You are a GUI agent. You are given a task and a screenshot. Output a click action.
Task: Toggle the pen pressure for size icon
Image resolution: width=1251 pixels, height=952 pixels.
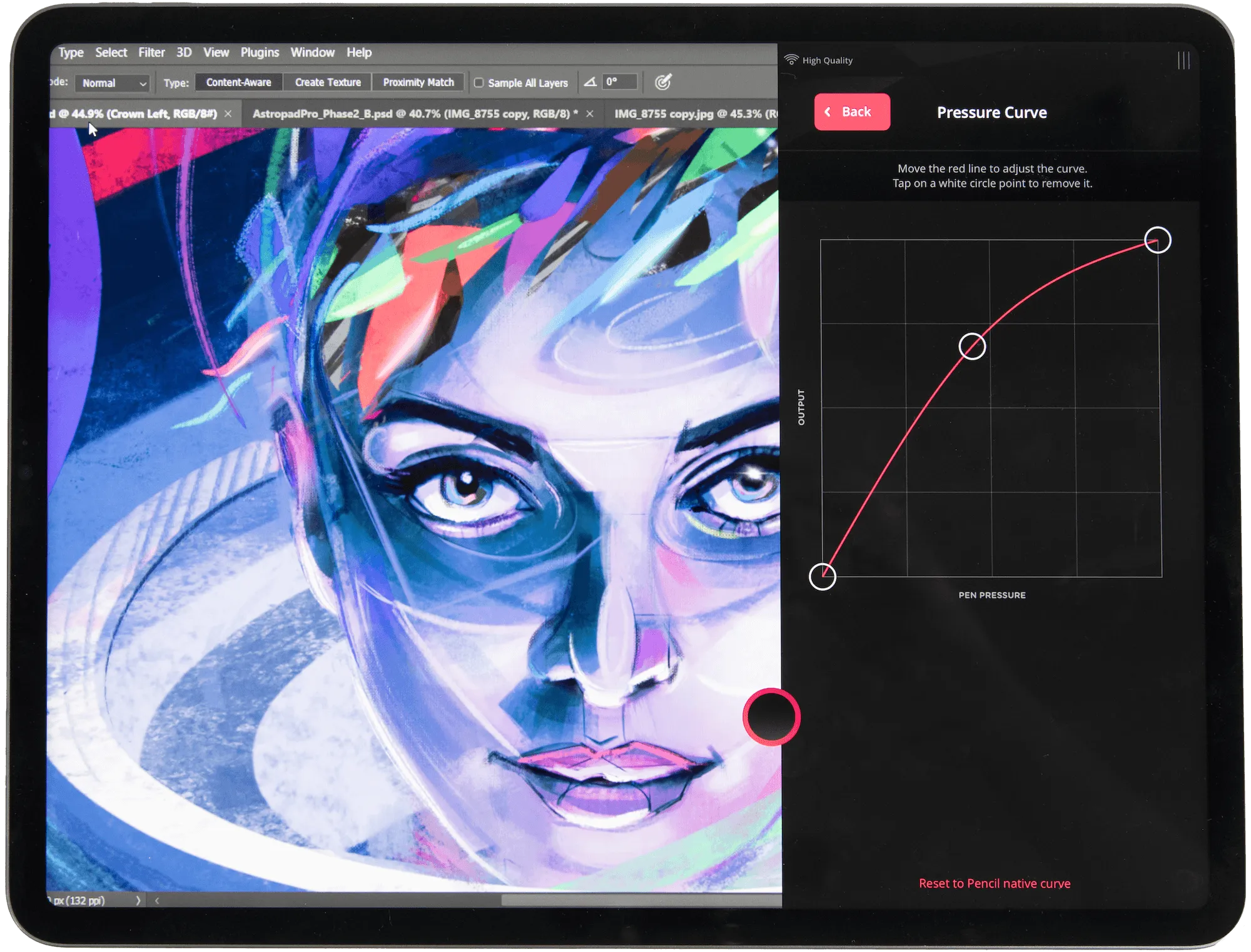click(x=663, y=82)
